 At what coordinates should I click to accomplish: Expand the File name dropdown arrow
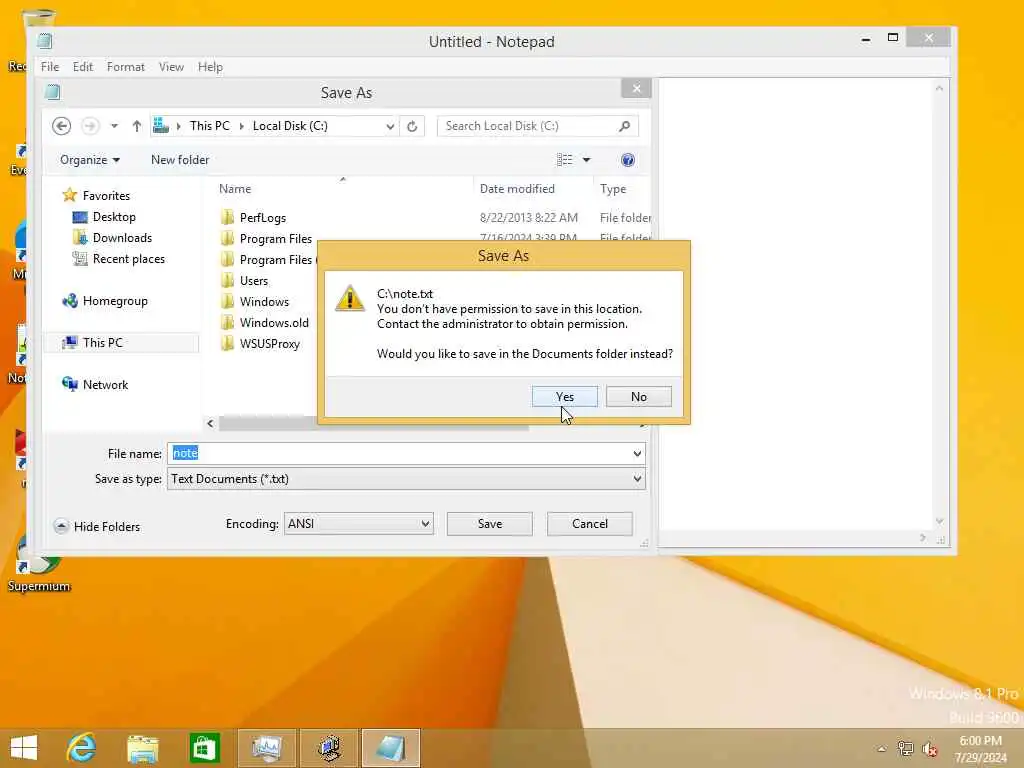point(637,453)
